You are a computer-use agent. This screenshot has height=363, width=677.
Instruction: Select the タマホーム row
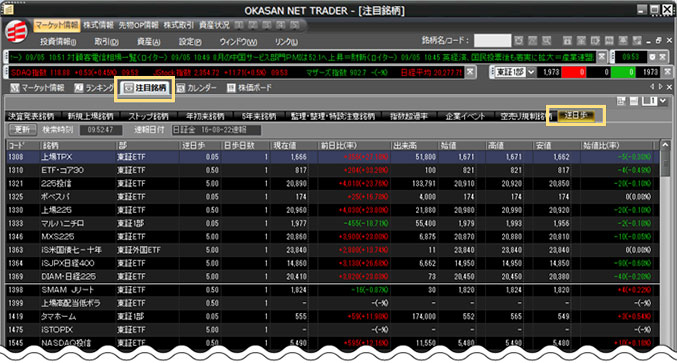pos(333,316)
